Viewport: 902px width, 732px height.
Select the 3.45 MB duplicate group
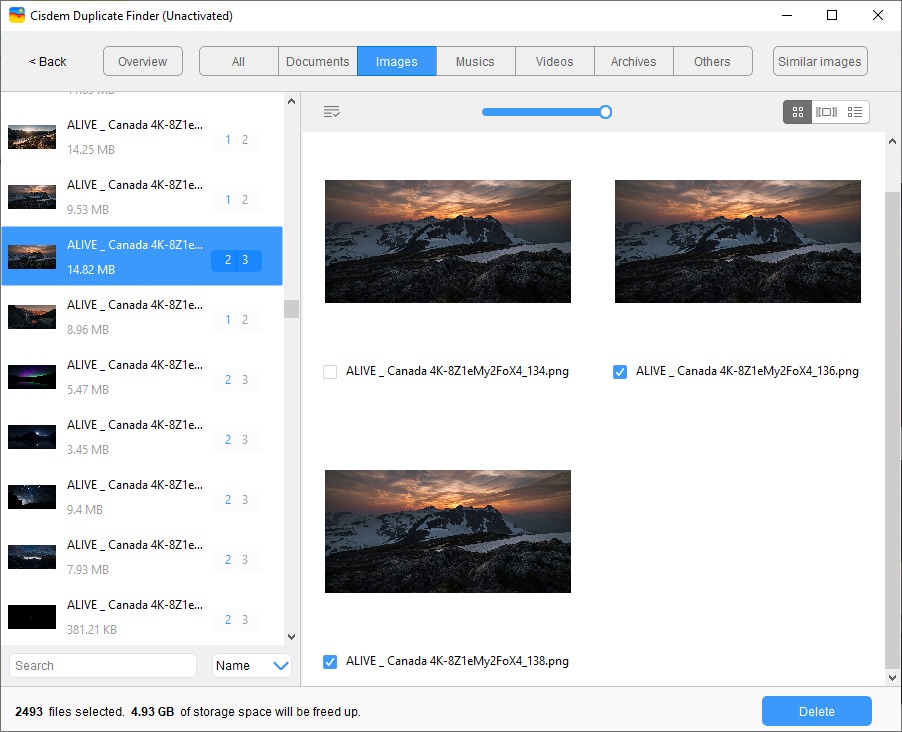click(142, 436)
